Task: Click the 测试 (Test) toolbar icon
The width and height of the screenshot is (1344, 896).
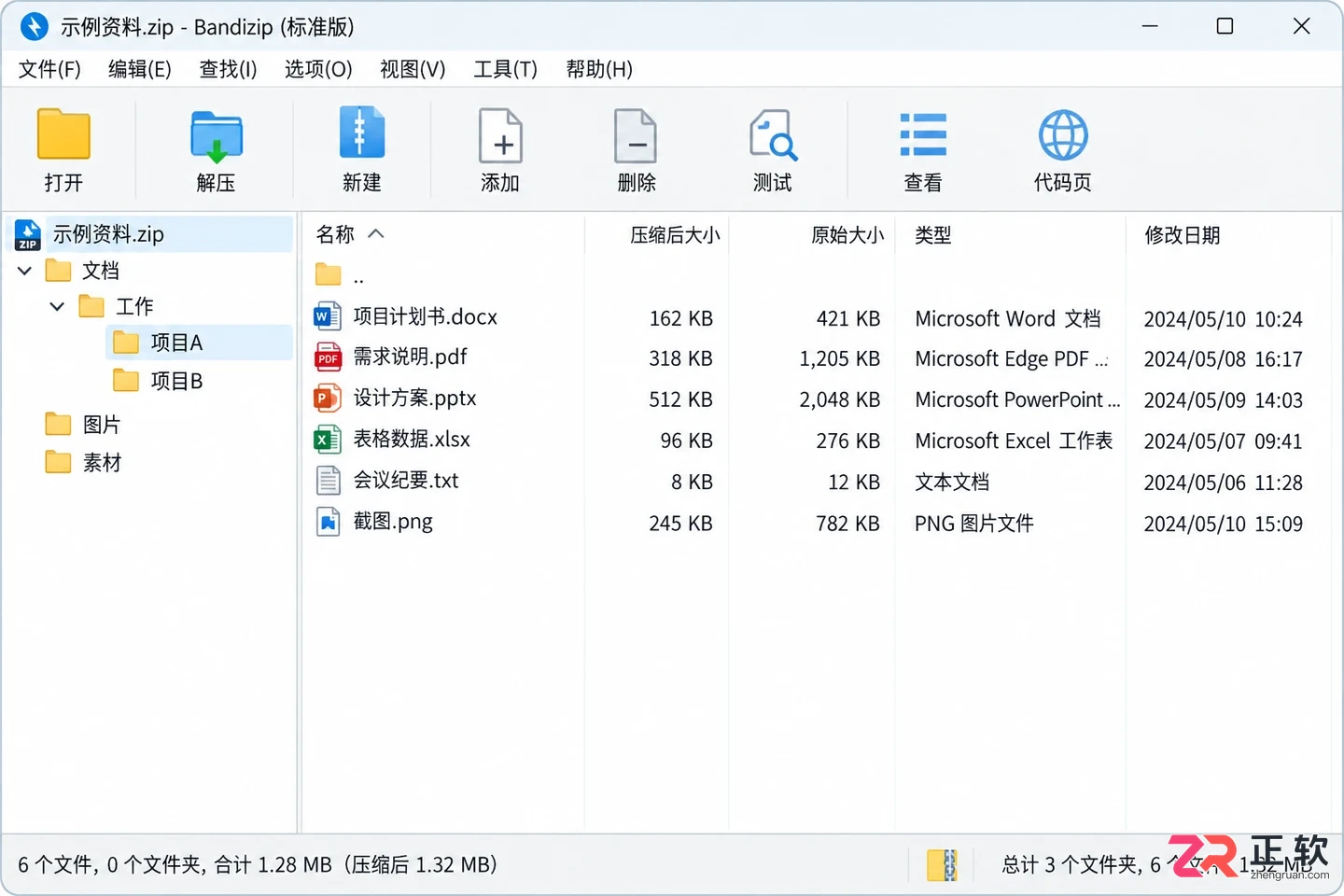Action: click(773, 136)
